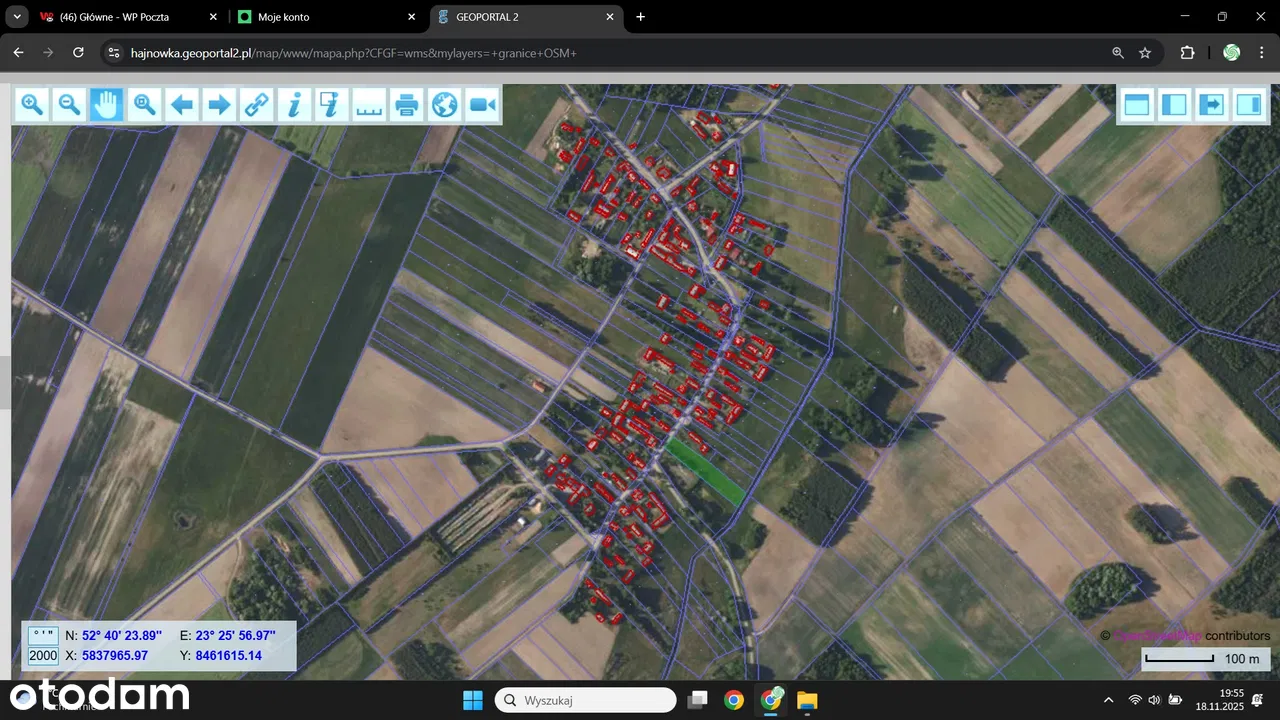The height and width of the screenshot is (720, 1280).
Task: Click the zoom in magnifier tool
Action: point(32,104)
